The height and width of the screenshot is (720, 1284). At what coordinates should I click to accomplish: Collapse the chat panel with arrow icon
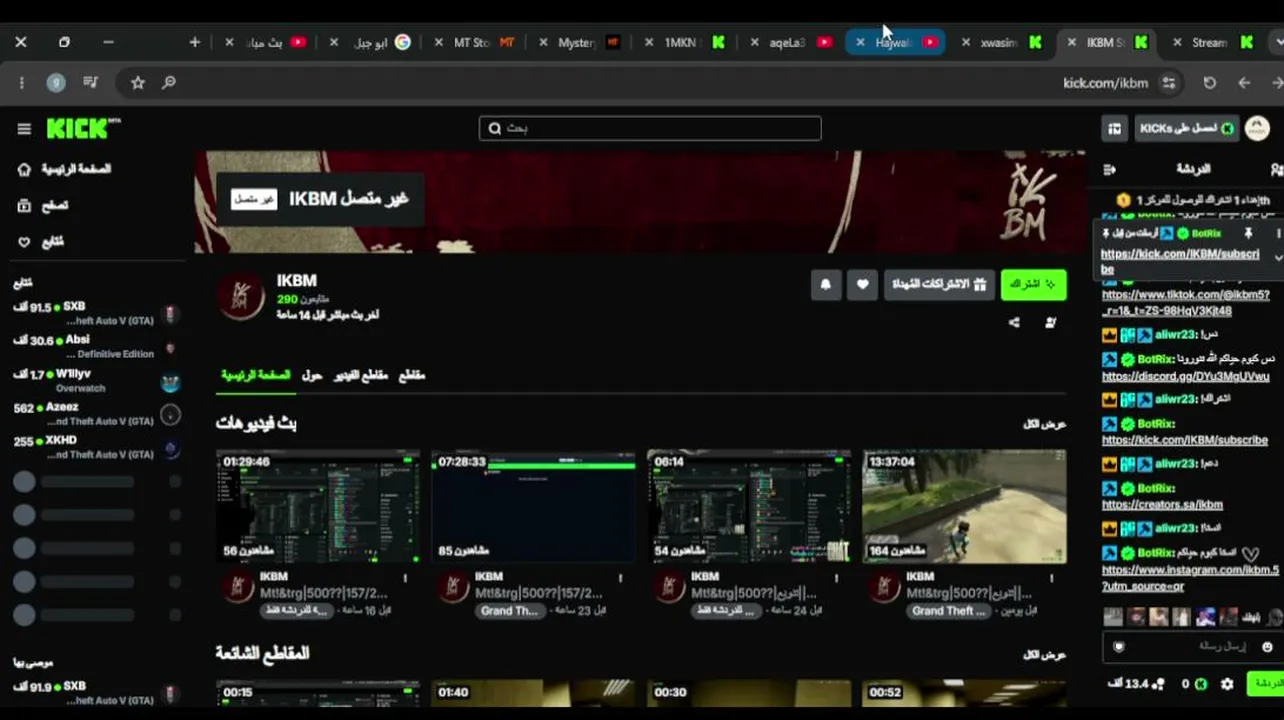(1110, 169)
